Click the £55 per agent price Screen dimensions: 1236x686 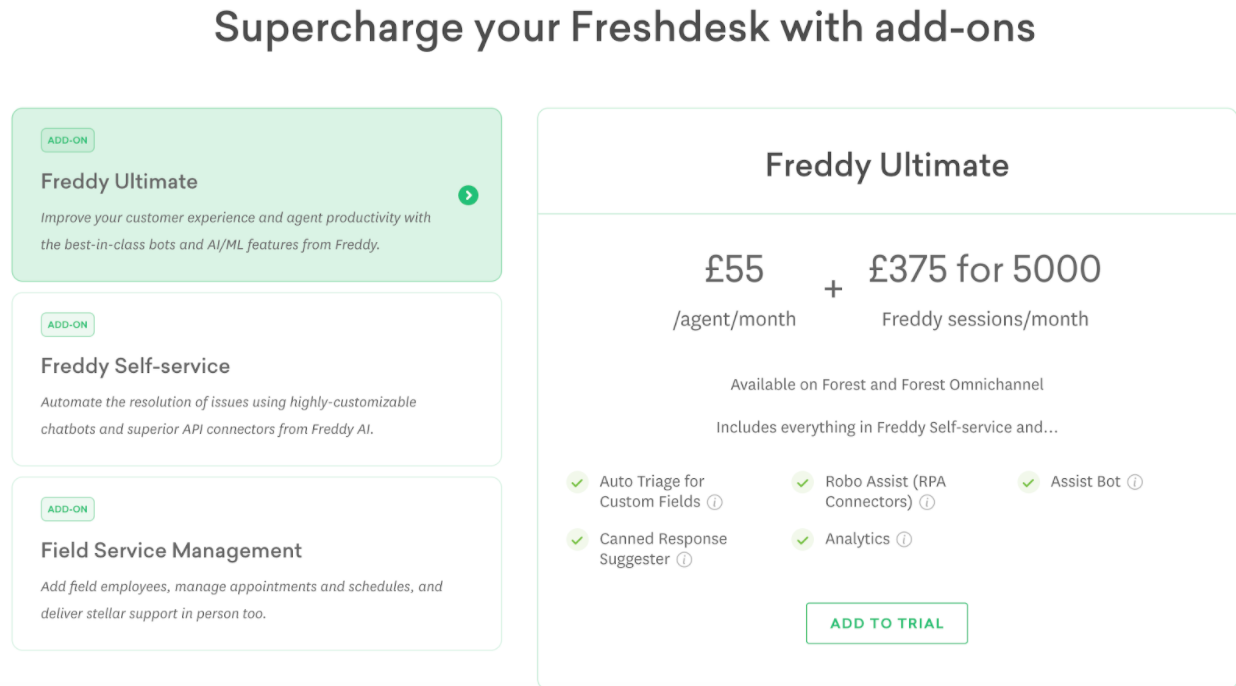[734, 270]
